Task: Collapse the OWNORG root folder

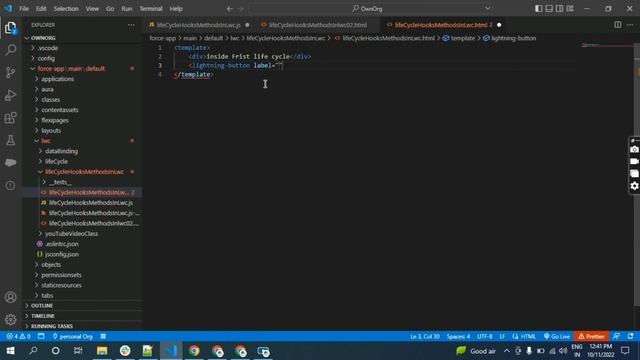Action: coord(82,38)
